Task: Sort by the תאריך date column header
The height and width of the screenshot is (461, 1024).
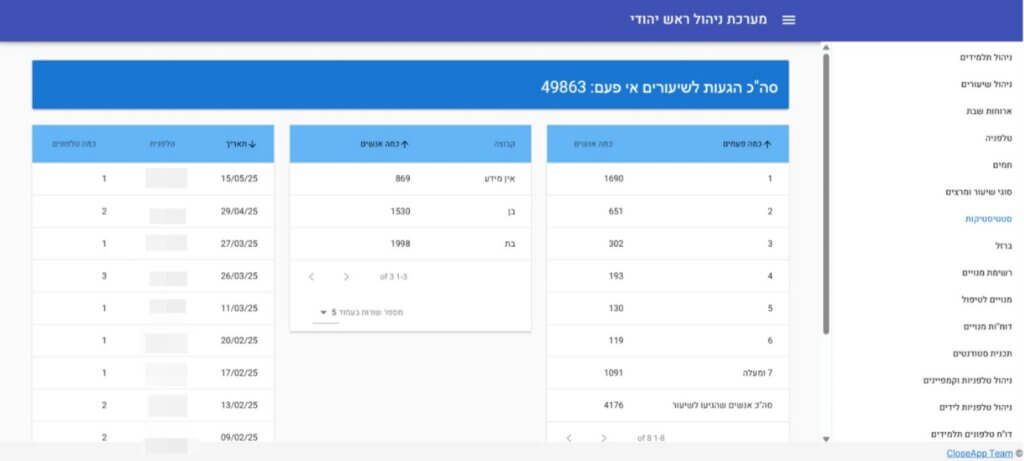Action: point(241,144)
